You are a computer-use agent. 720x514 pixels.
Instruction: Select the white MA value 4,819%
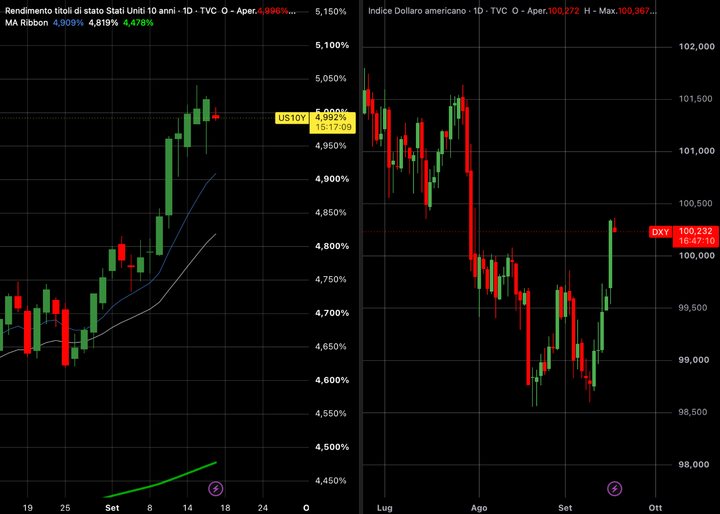point(103,22)
